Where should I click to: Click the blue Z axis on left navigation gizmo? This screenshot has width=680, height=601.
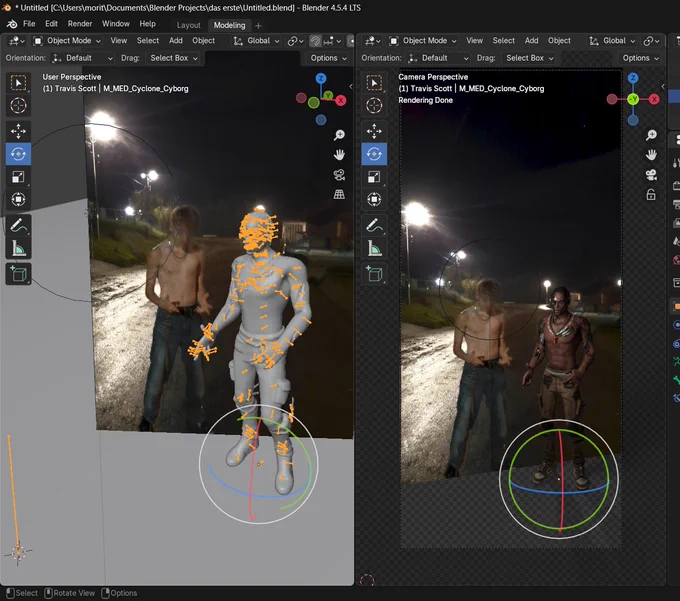[321, 78]
